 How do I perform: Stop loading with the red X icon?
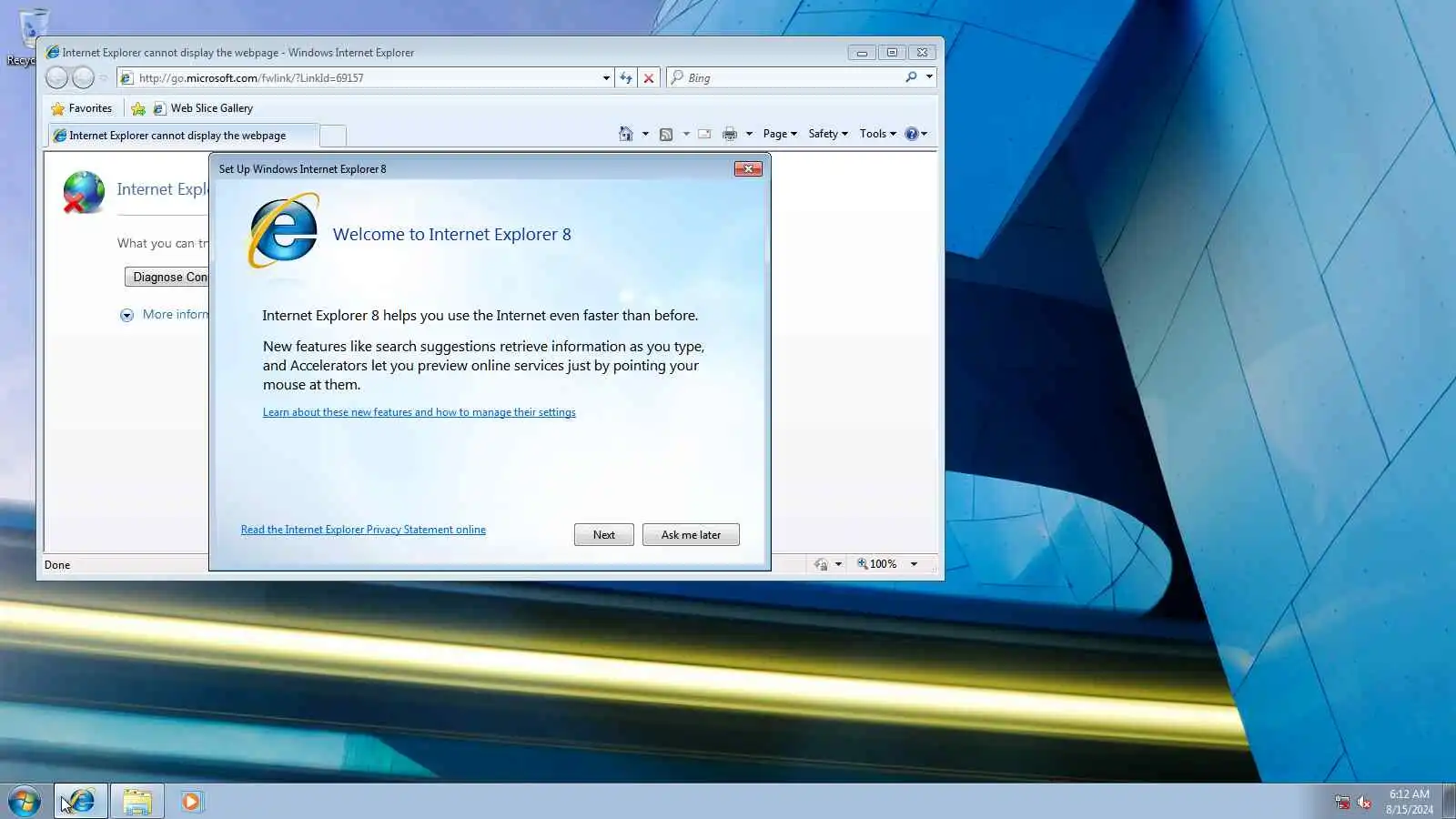pyautogui.click(x=649, y=78)
